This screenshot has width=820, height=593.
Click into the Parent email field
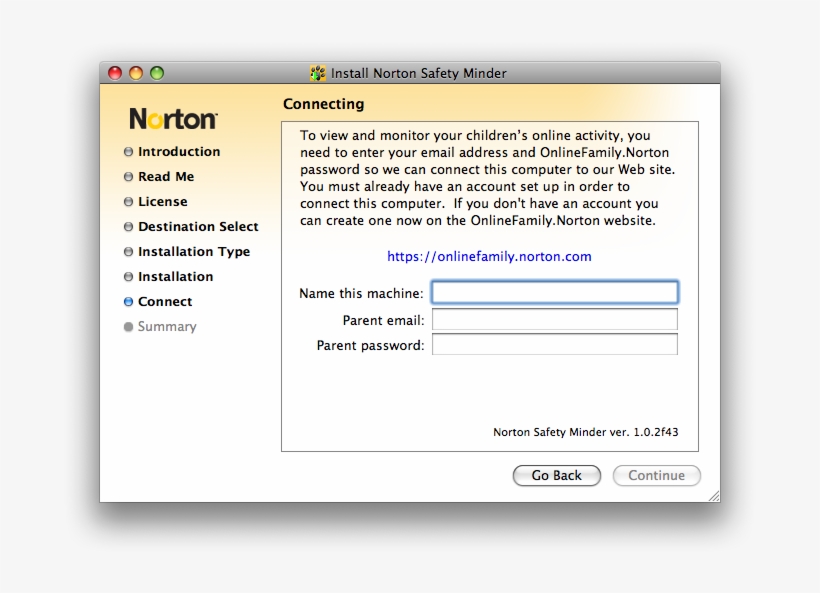click(x=554, y=320)
